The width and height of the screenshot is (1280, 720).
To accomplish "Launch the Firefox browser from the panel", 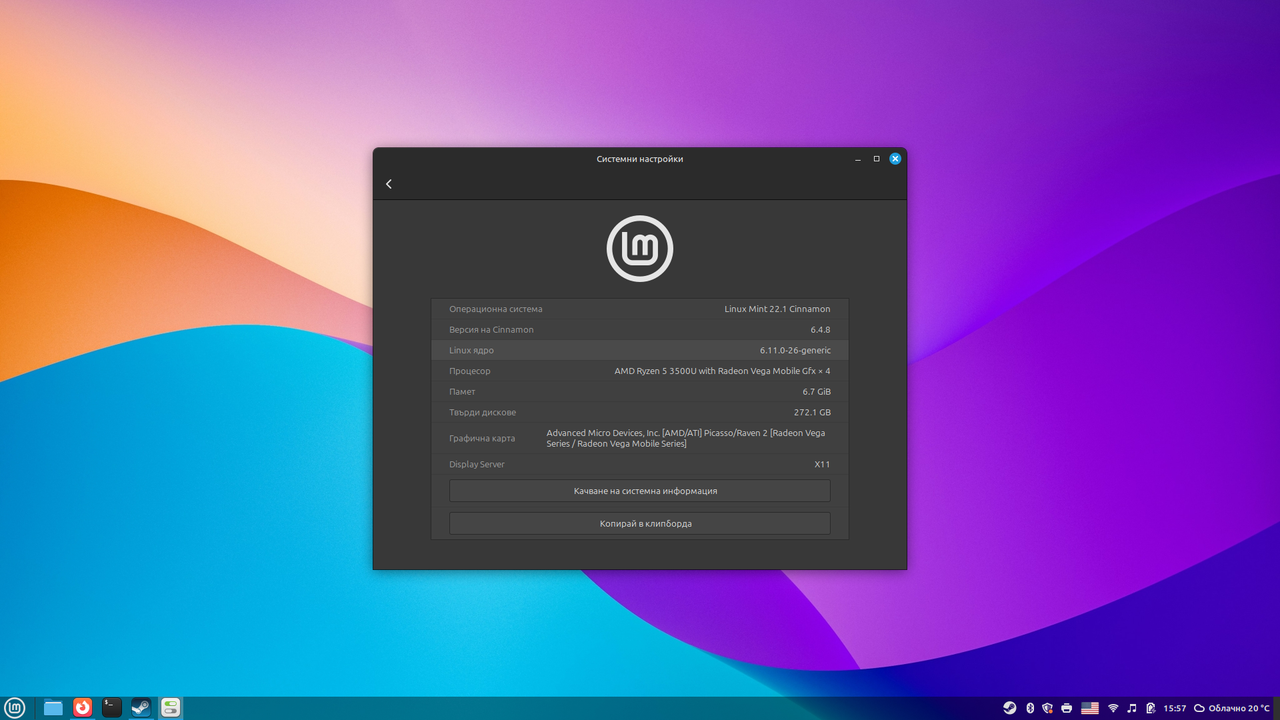I will point(82,708).
